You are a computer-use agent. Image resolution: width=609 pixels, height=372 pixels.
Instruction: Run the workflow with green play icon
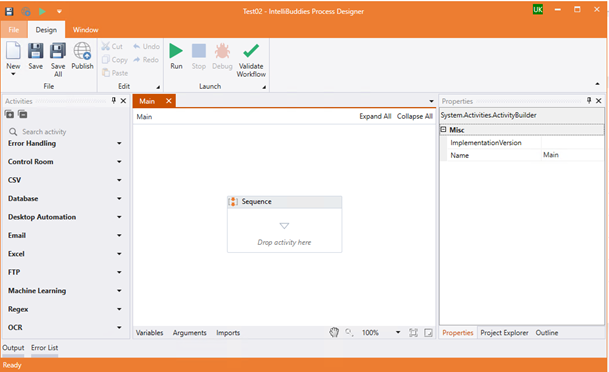point(176,51)
